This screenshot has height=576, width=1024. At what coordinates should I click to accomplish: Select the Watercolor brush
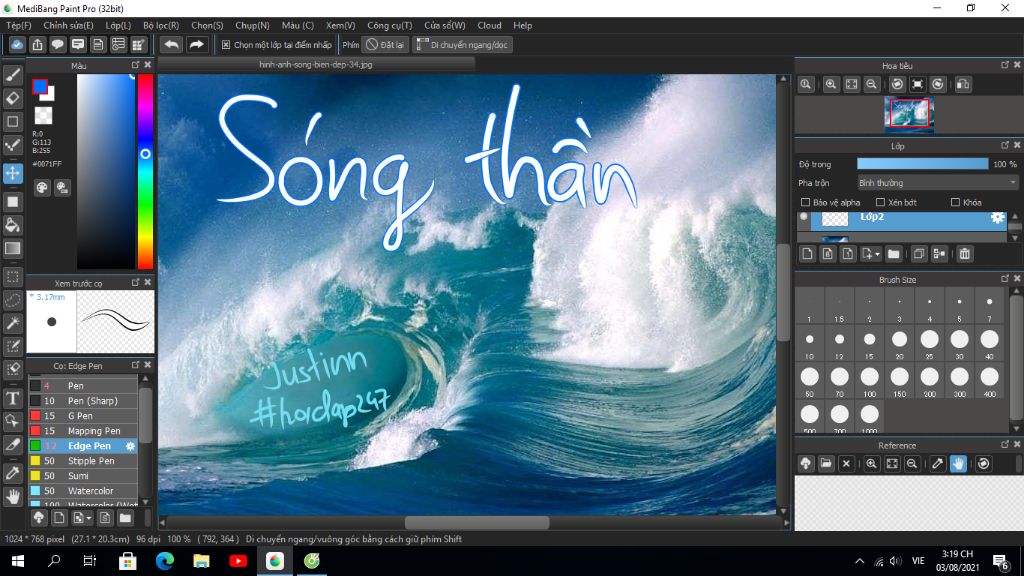pyautogui.click(x=83, y=491)
